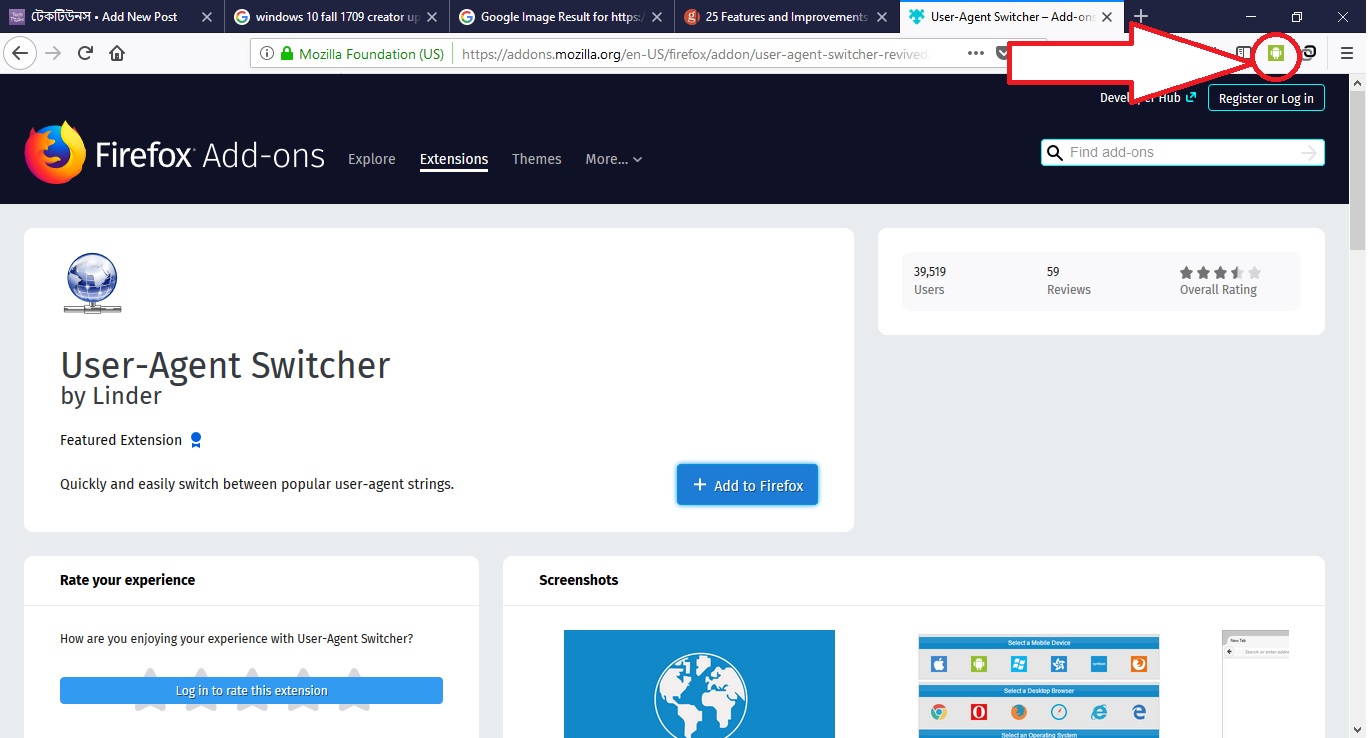
Task: Switch to 25 Features and Improvements tab
Action: (x=786, y=17)
